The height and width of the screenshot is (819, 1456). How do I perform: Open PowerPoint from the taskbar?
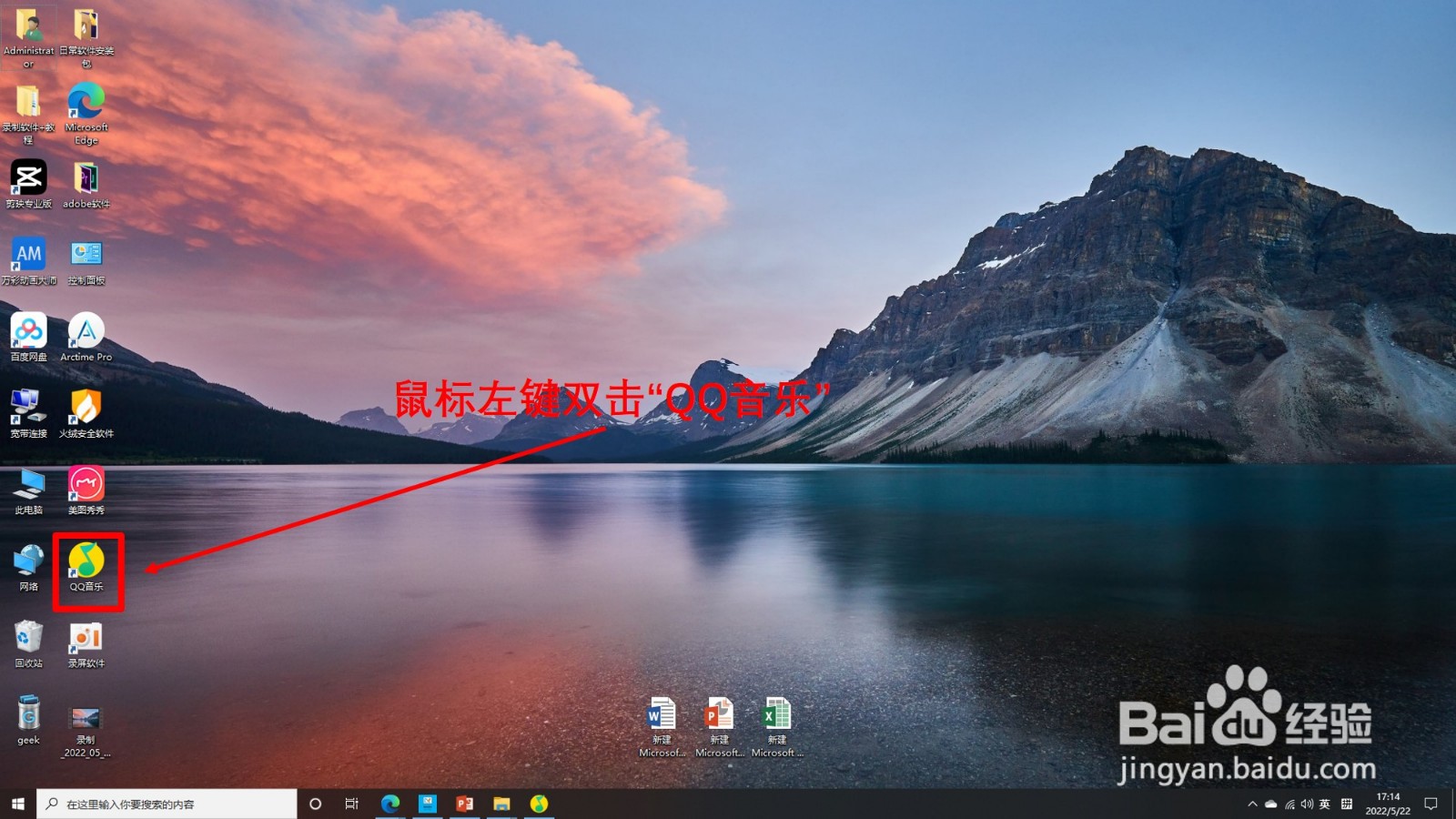(464, 804)
